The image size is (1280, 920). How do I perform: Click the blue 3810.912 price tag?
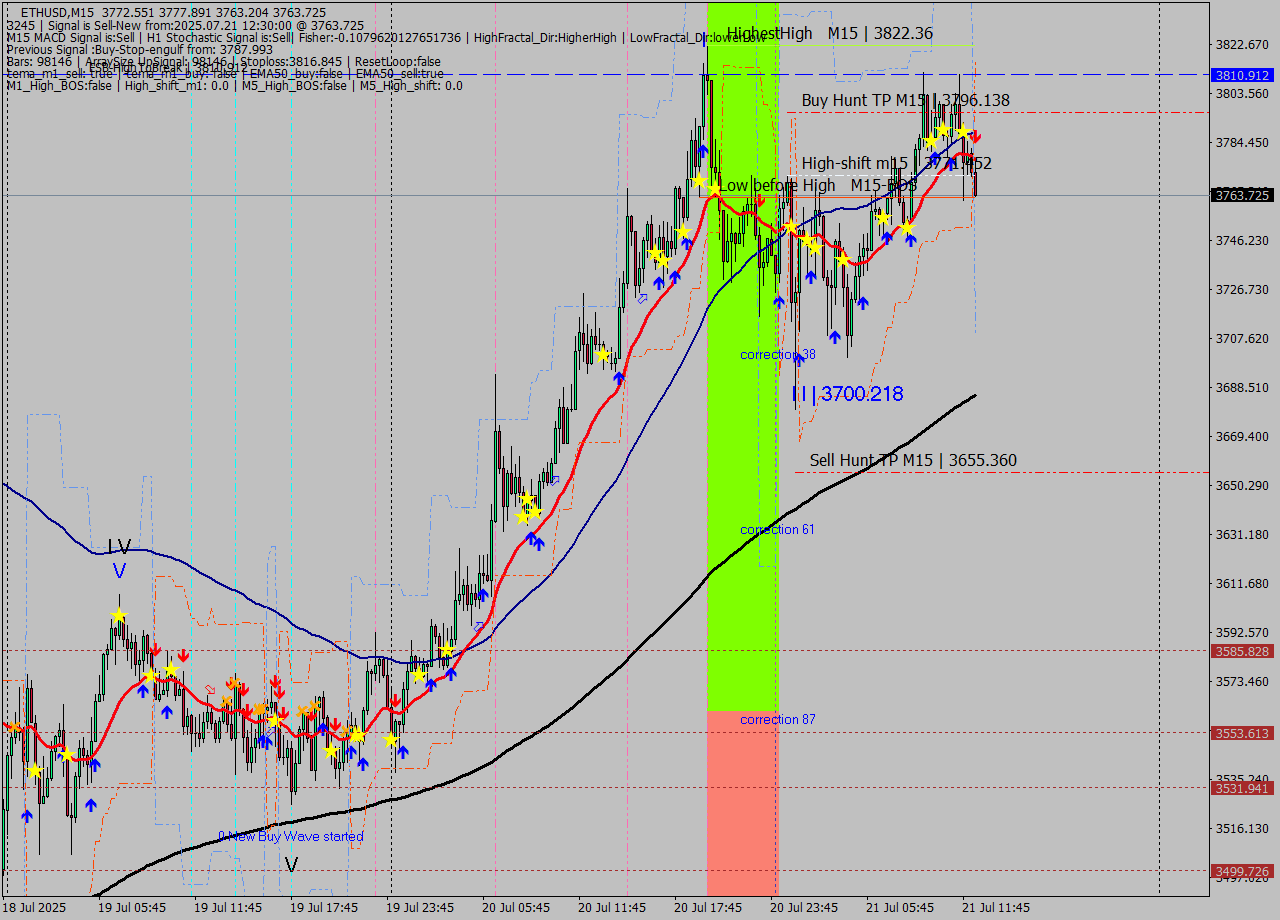[1240, 75]
